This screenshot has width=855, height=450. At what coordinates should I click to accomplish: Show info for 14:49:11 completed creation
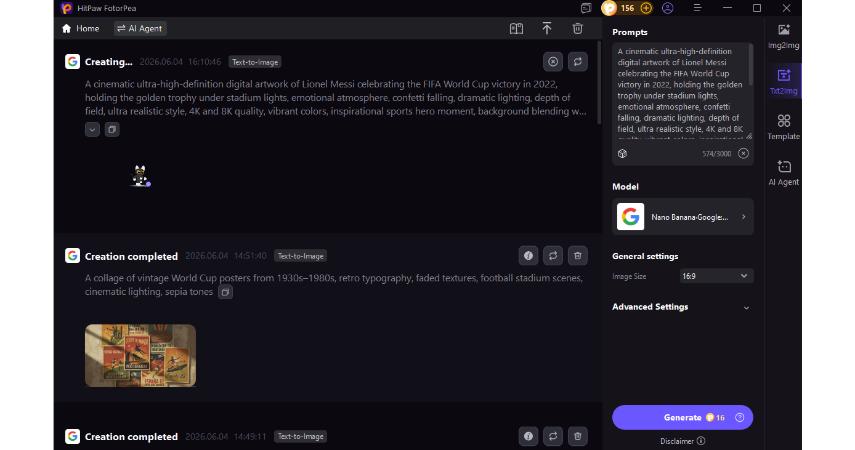click(x=528, y=436)
